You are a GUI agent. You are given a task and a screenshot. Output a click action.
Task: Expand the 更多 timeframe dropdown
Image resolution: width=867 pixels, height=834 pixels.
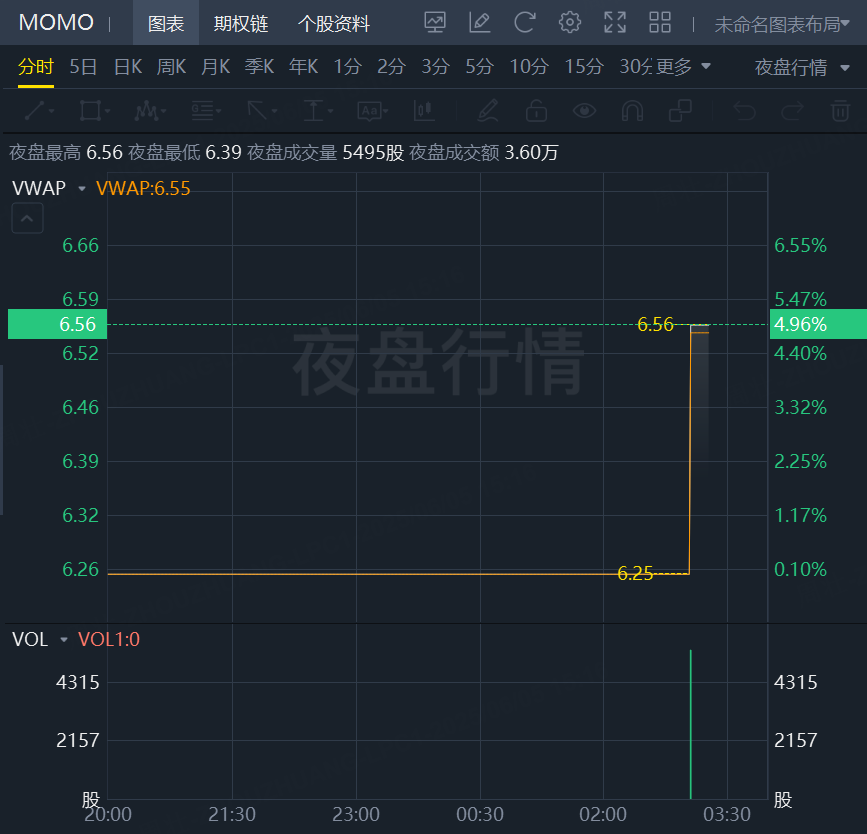coord(683,66)
